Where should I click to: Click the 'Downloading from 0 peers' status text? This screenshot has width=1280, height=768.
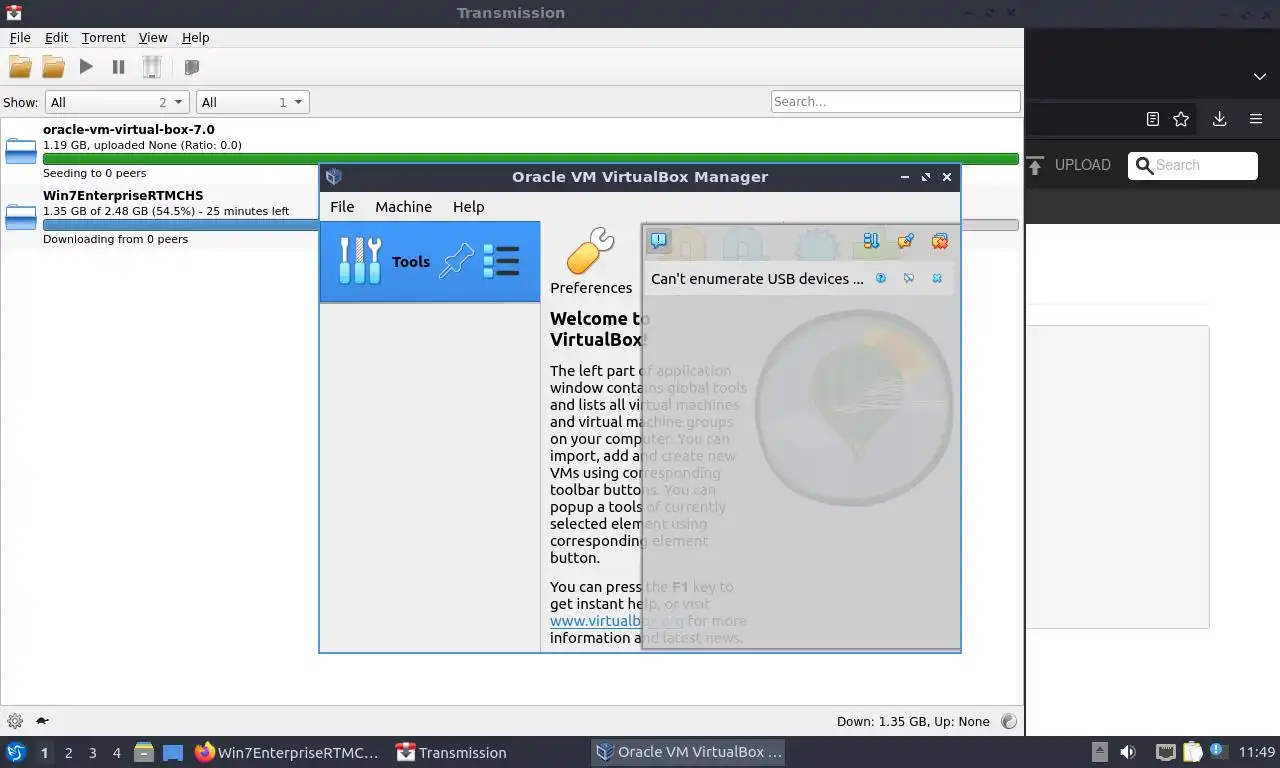point(115,239)
